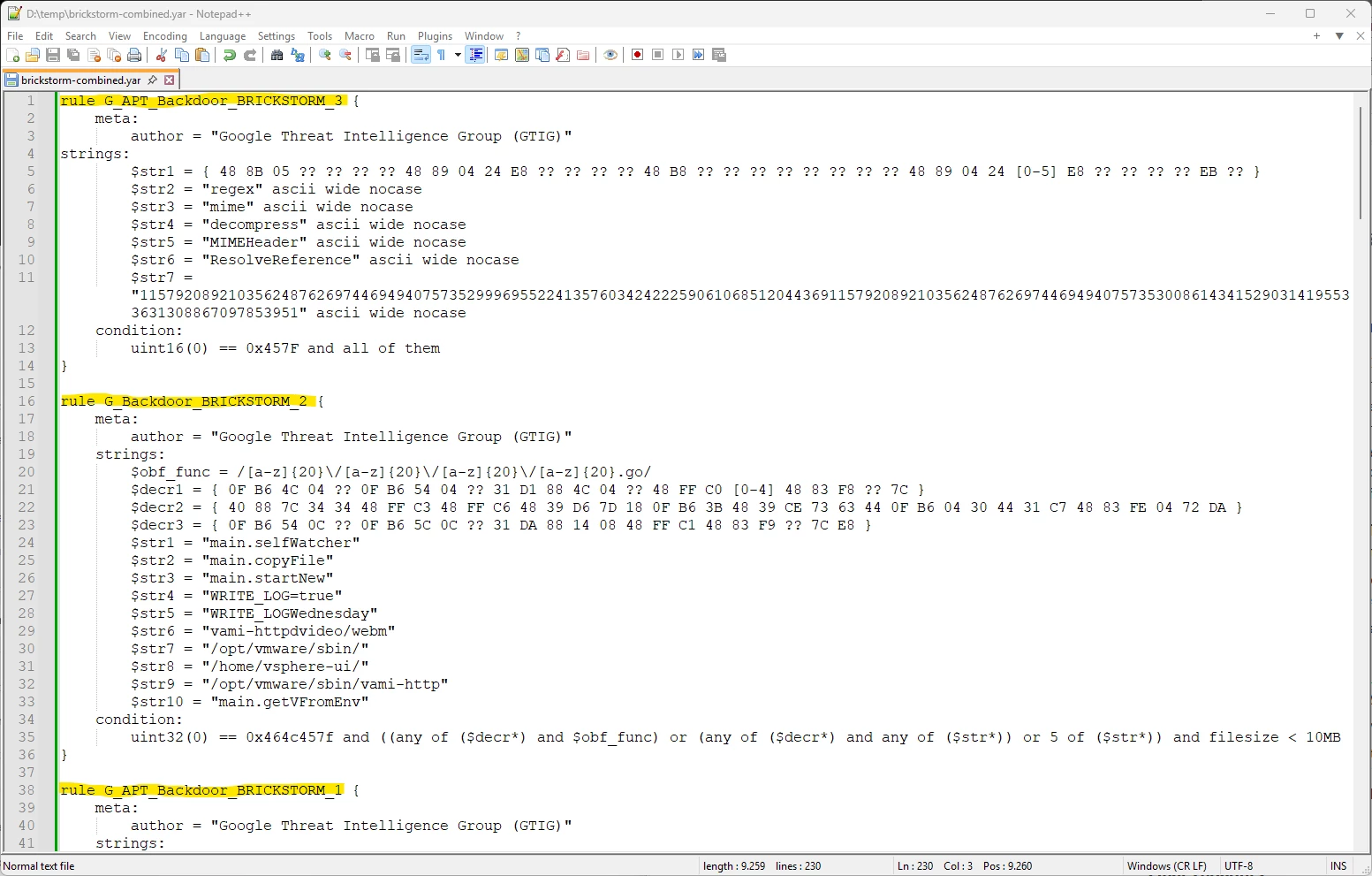This screenshot has height=876, width=1372.
Task: Click the Redo toolbar icon
Action: coord(250,55)
